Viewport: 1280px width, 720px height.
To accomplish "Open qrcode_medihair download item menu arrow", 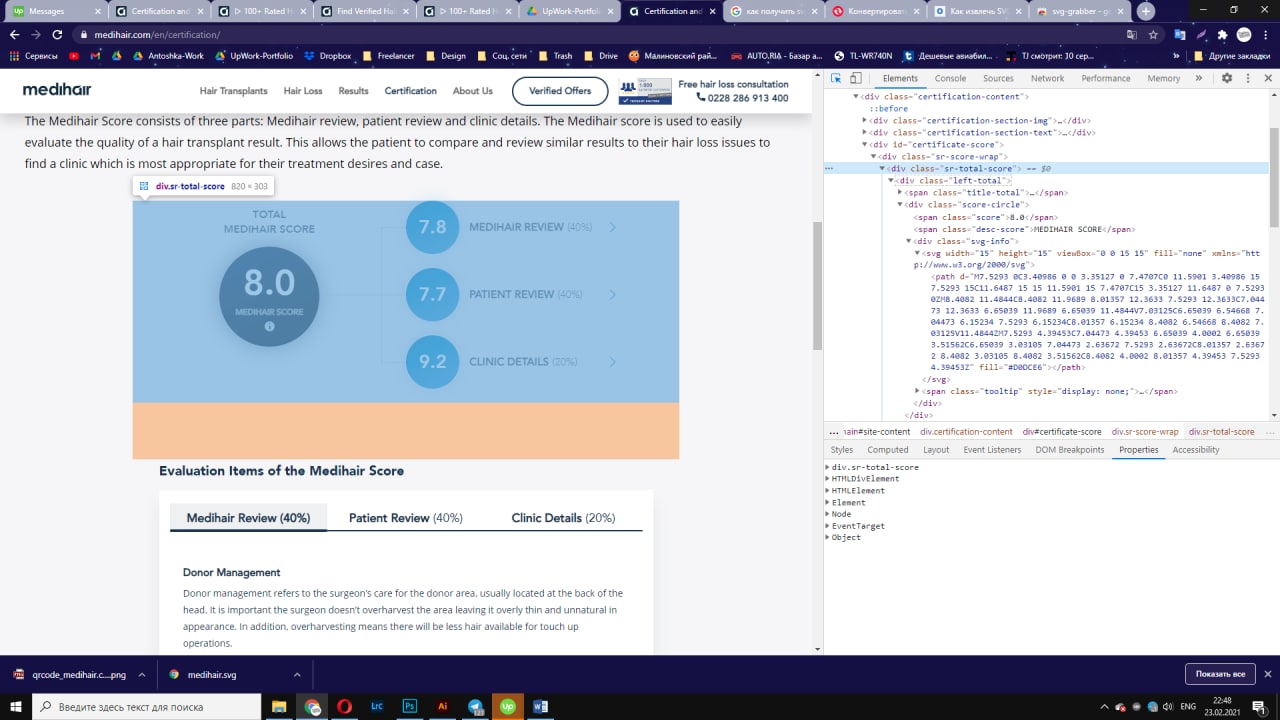I will [141, 675].
